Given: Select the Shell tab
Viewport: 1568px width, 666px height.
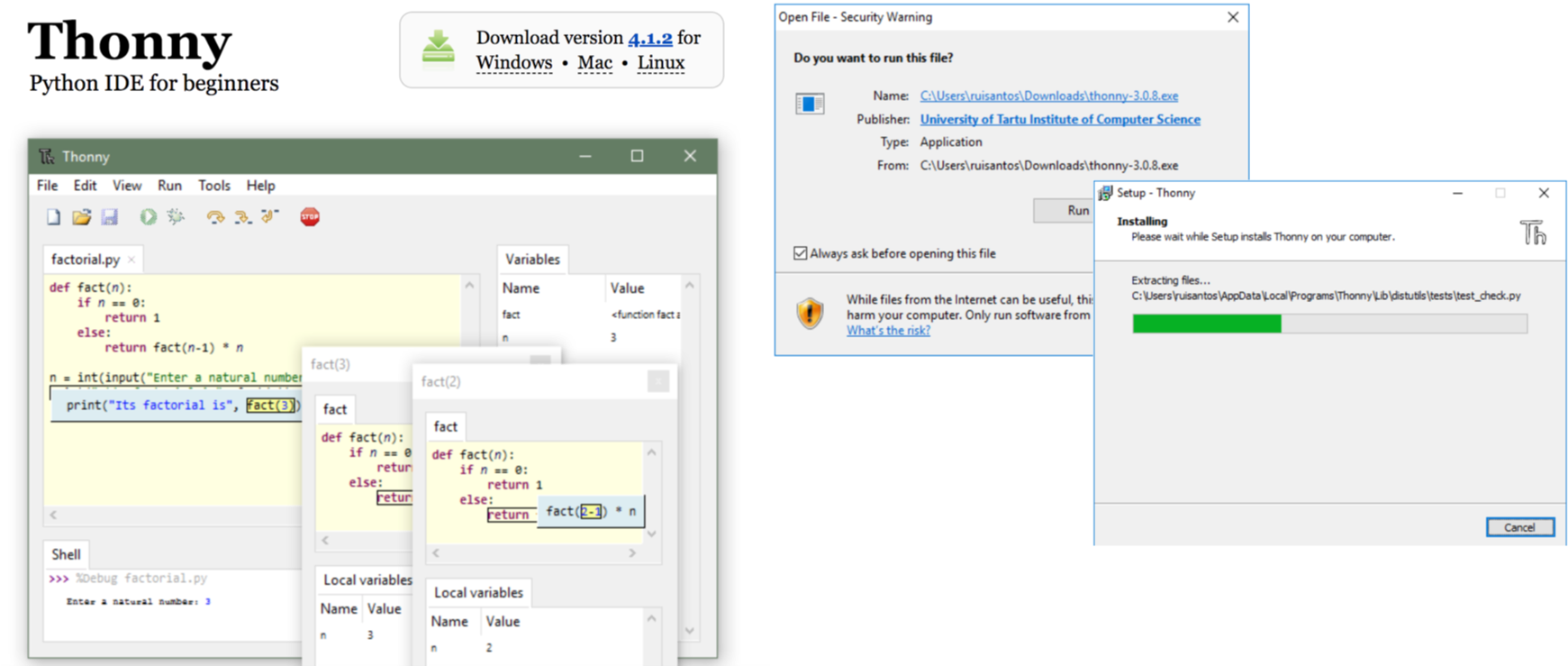Looking at the screenshot, I should pyautogui.click(x=66, y=554).
